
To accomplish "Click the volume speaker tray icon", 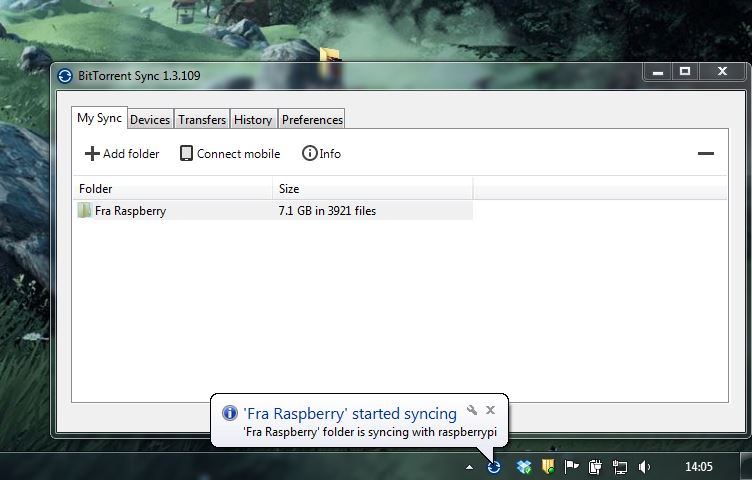I will (645, 466).
